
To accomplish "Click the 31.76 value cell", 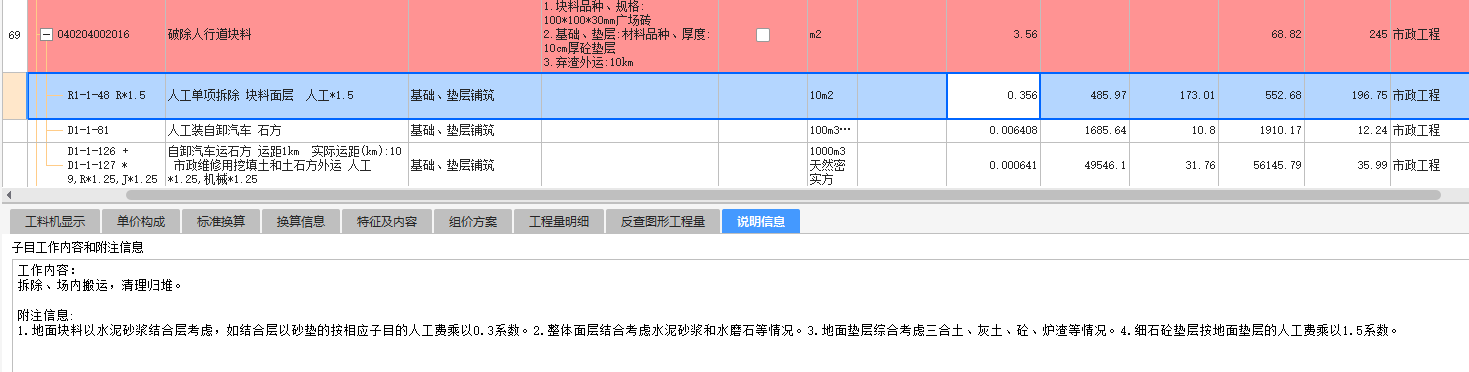I will (x=1175, y=165).
